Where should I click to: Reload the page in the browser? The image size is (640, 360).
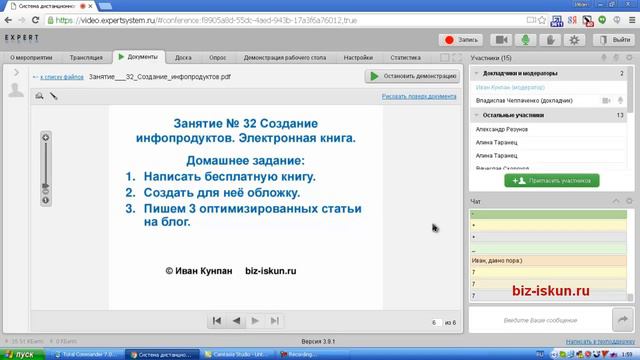pos(36,20)
